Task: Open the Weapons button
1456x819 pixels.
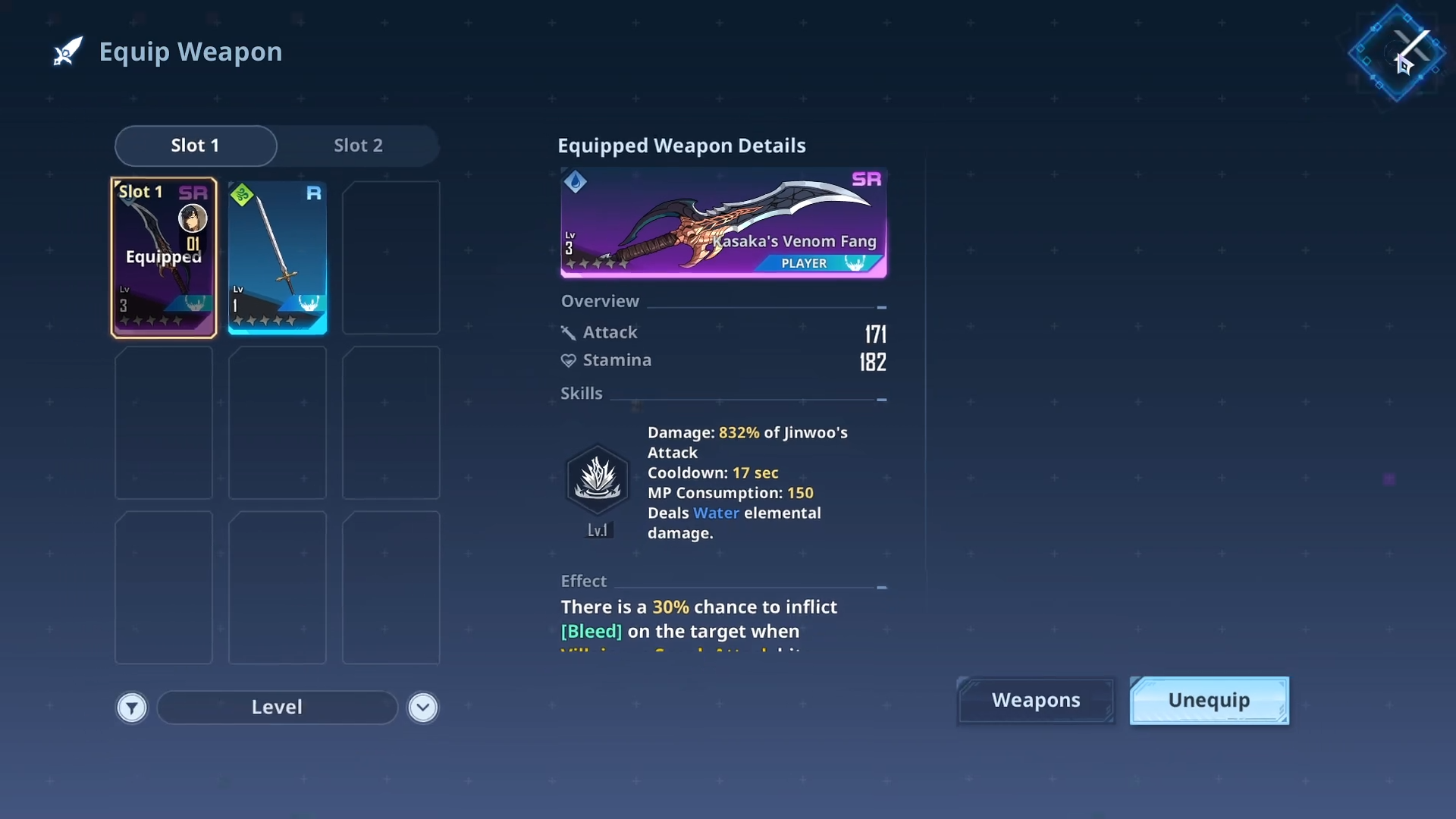Action: click(1036, 700)
